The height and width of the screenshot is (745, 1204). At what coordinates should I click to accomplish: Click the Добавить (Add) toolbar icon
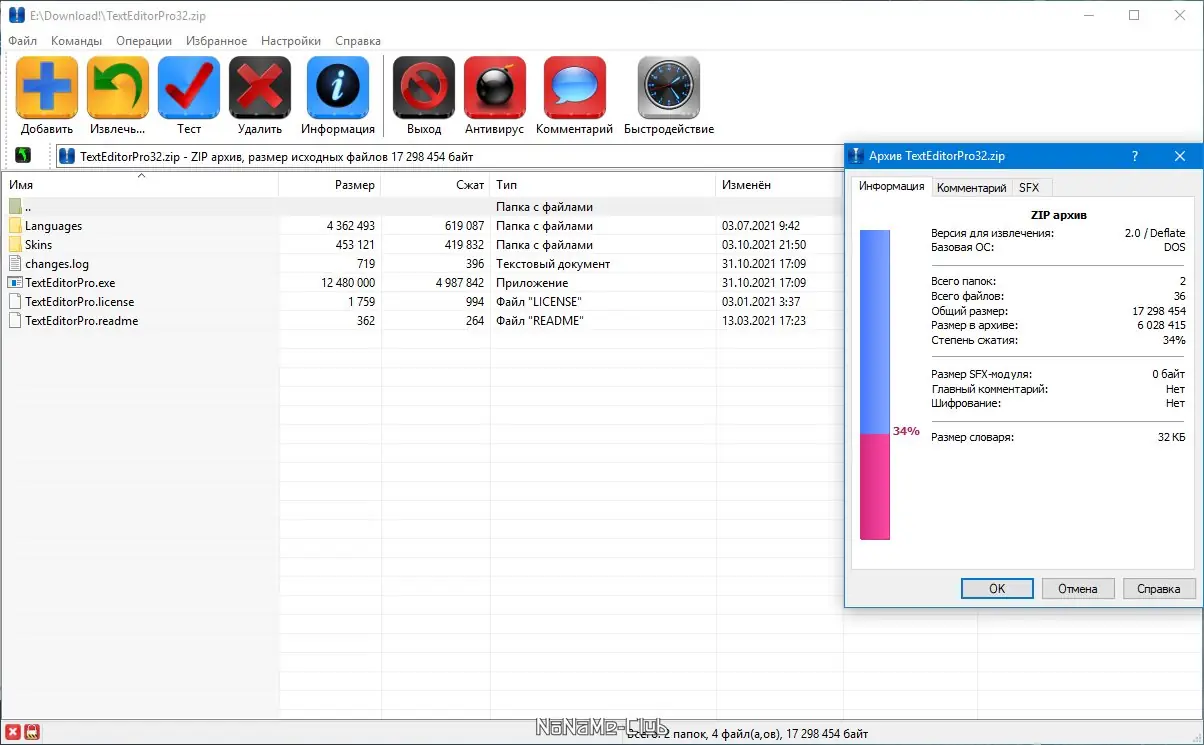point(46,87)
